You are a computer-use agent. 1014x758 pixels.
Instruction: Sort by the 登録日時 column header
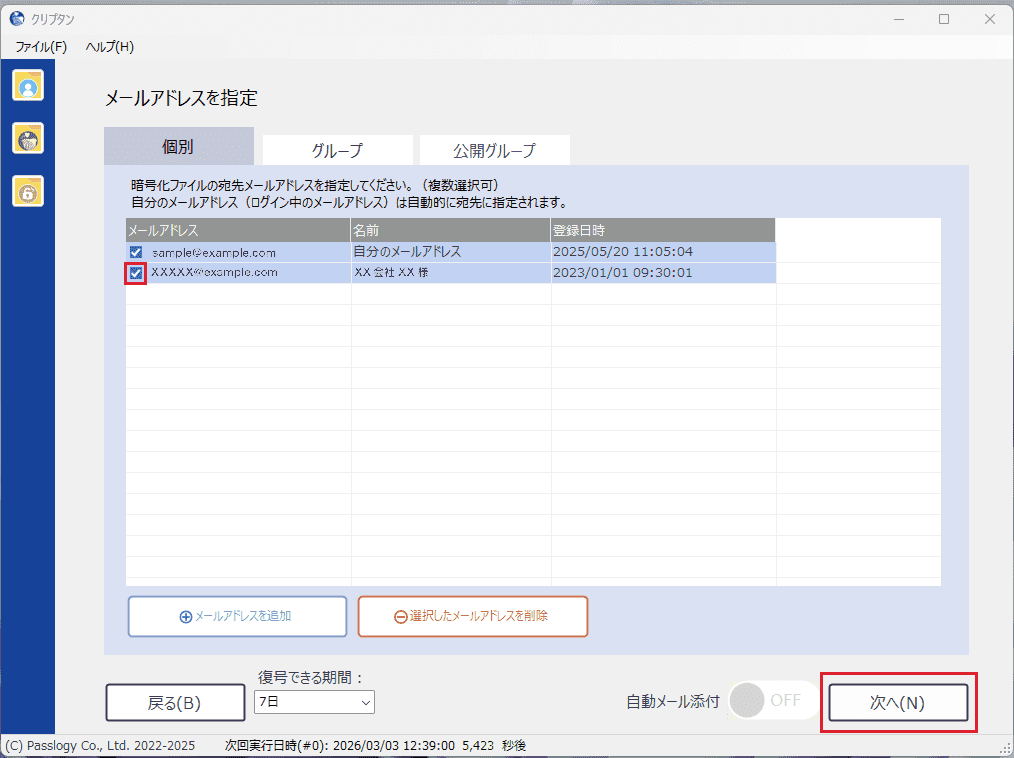tap(662, 230)
